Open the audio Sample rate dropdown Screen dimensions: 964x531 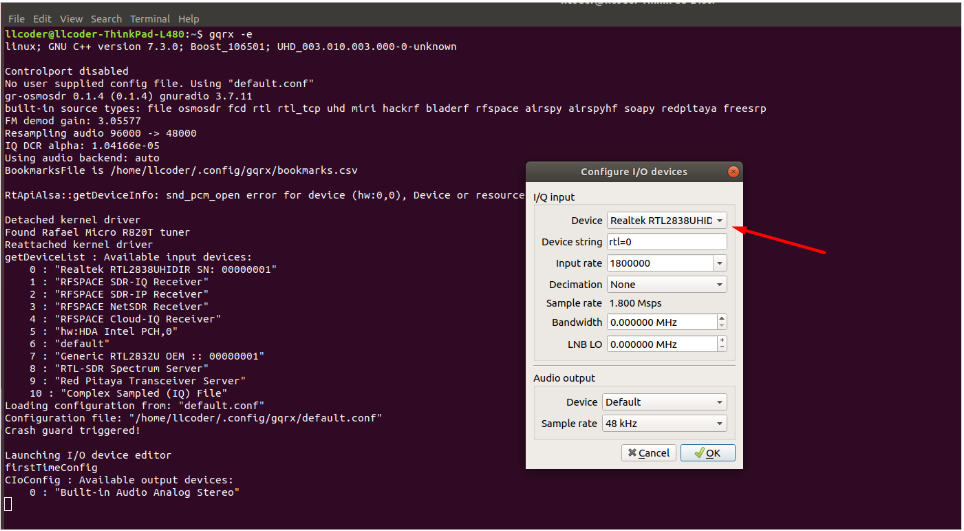coord(664,423)
